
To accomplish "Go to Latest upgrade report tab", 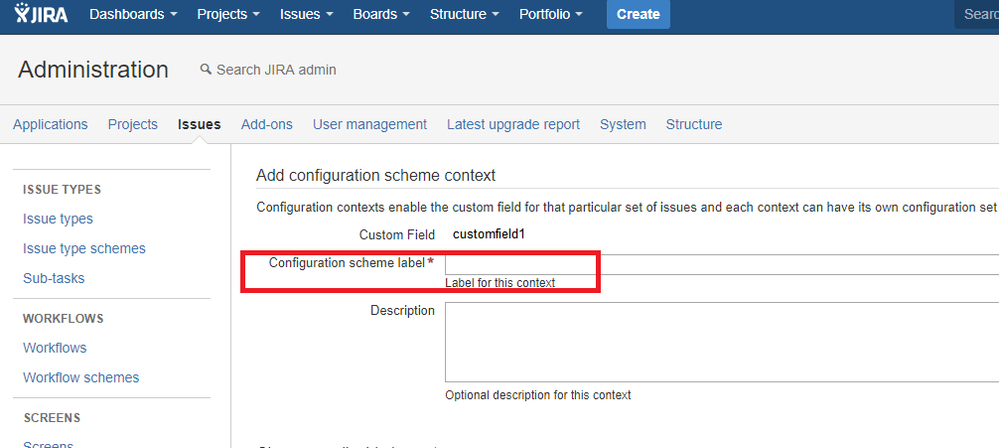I will coord(513,124).
